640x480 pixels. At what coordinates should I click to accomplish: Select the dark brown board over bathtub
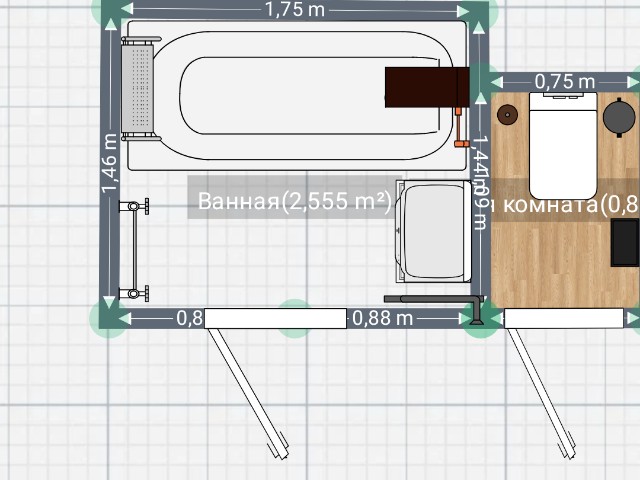tap(426, 86)
